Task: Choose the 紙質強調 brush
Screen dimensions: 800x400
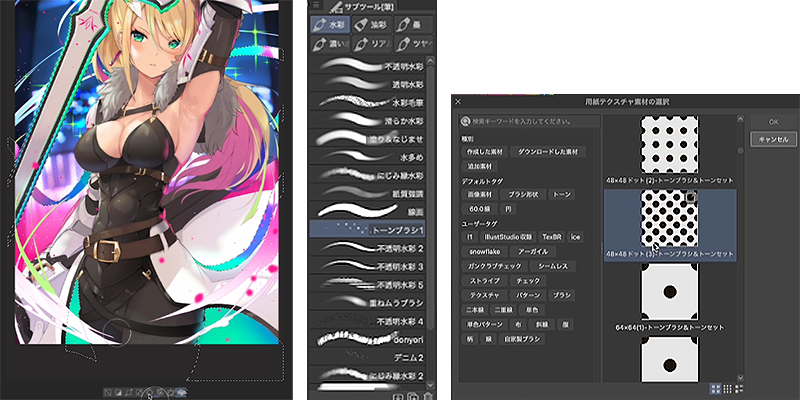Action: 367,194
